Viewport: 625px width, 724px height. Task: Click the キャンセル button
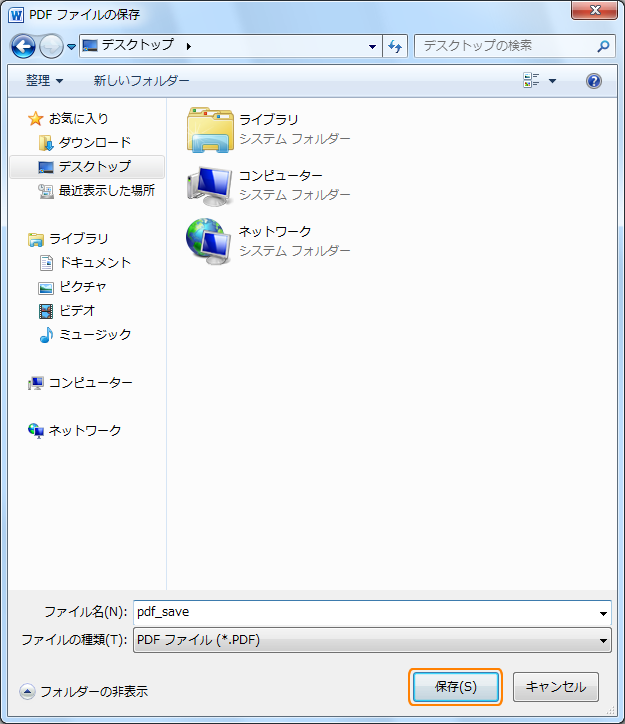tap(556, 687)
